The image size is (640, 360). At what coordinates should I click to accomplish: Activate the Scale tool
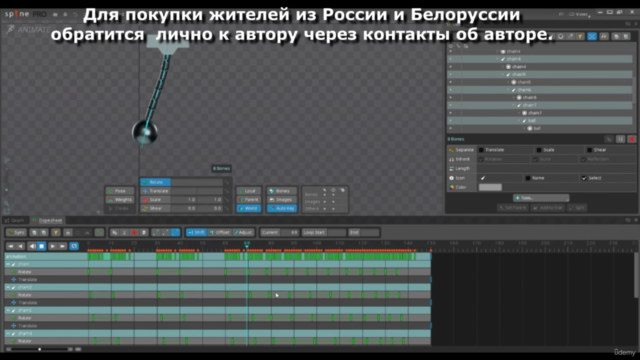(156, 200)
